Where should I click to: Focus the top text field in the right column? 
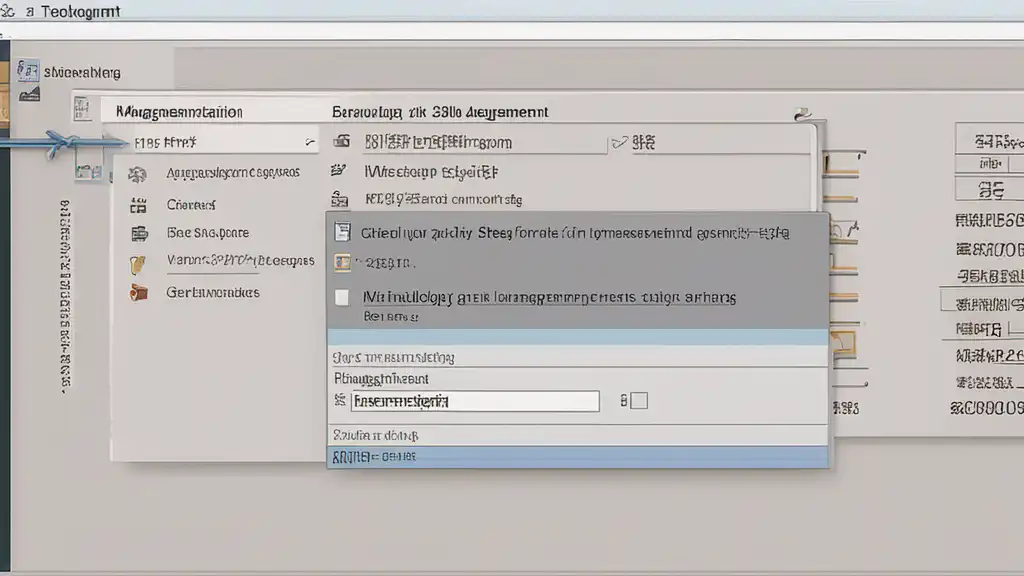[x=485, y=142]
